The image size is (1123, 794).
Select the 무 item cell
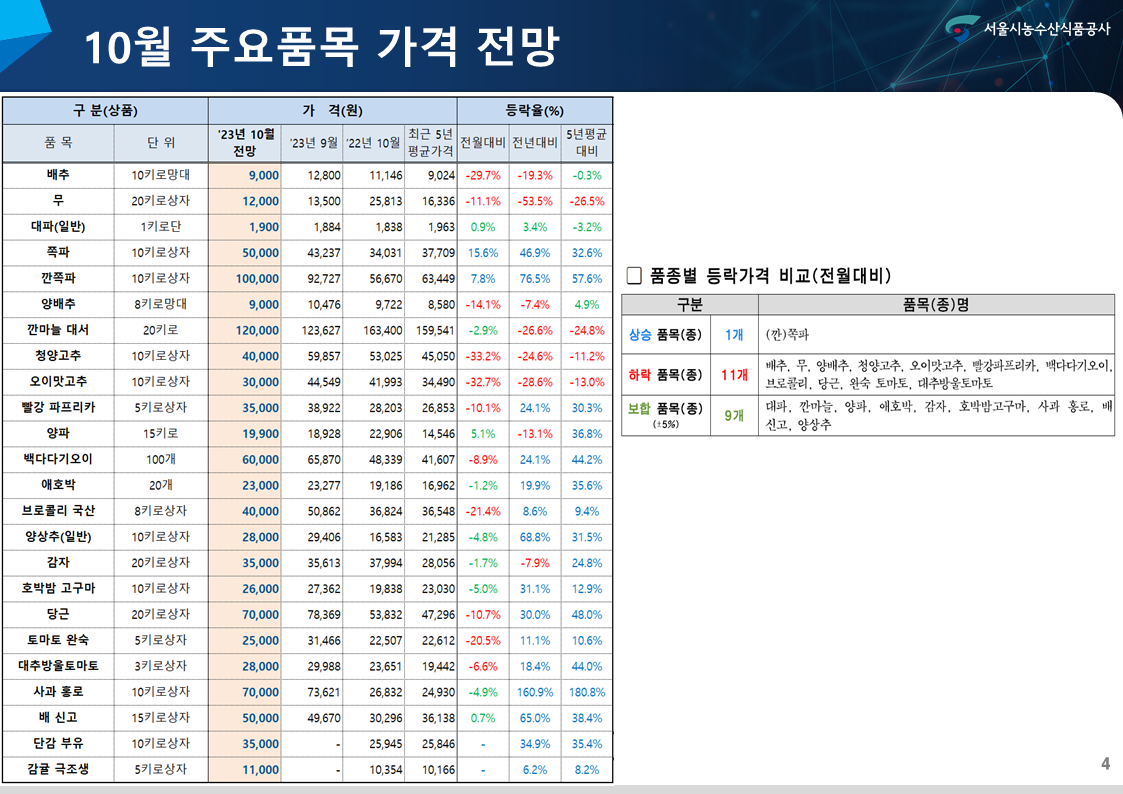tap(58, 201)
